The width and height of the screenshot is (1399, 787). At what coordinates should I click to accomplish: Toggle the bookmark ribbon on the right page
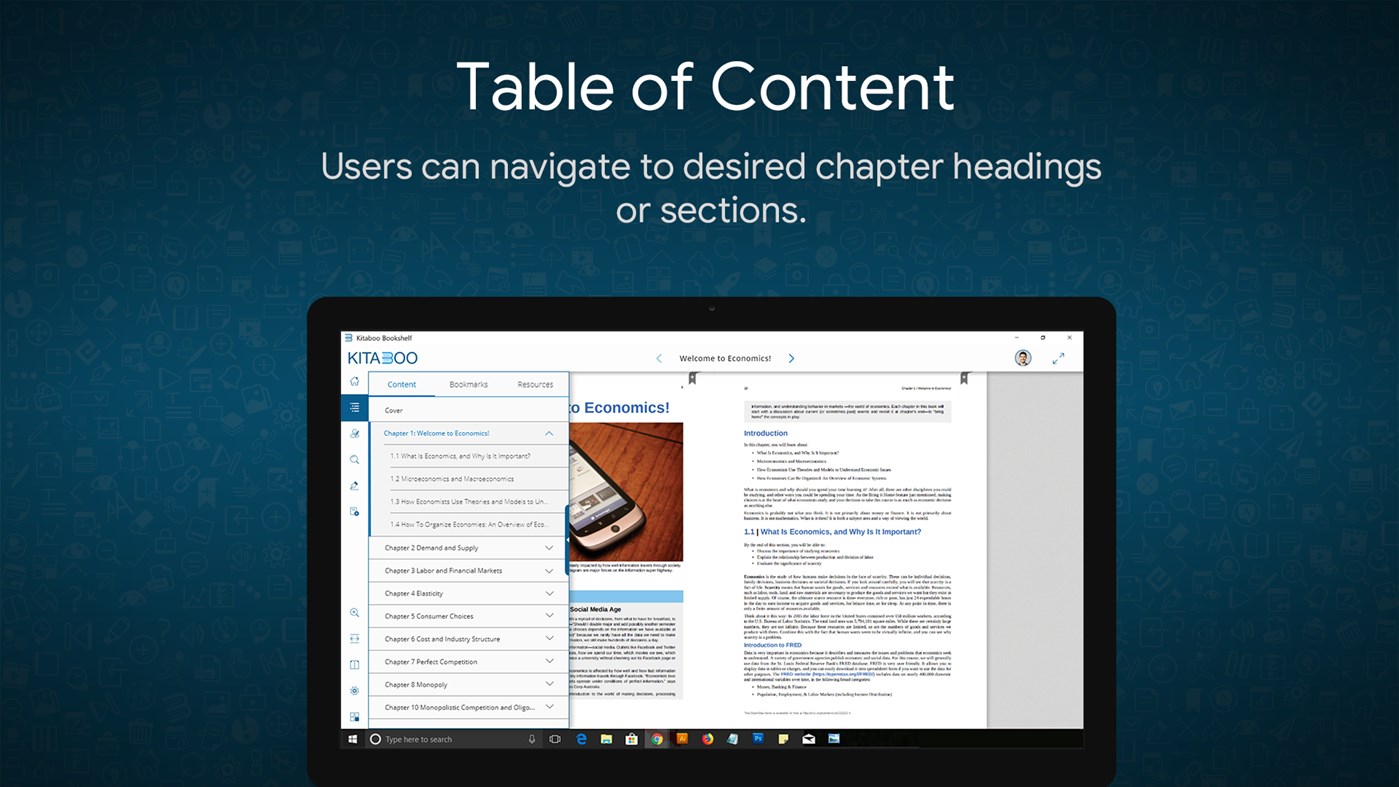[x=963, y=377]
